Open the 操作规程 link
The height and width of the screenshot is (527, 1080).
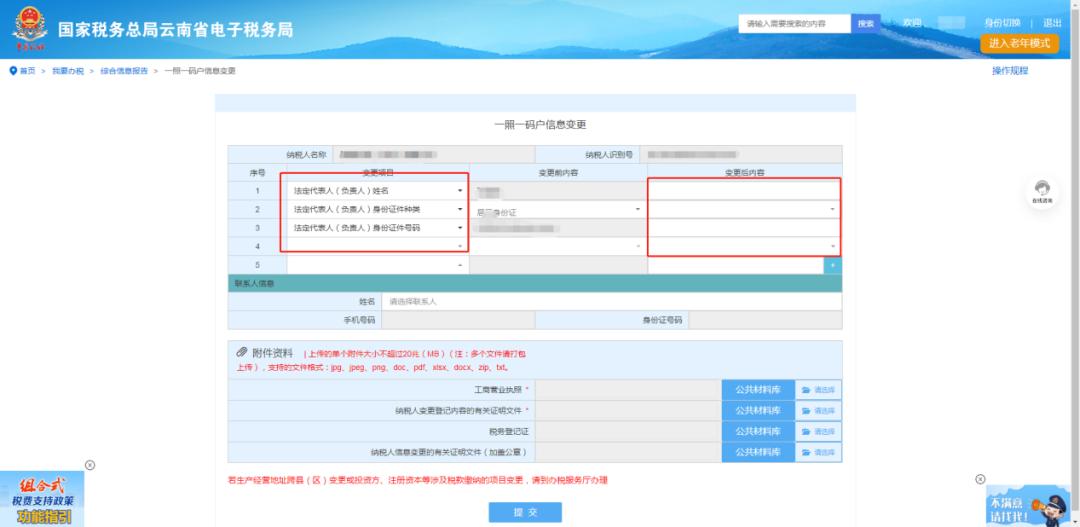point(1010,71)
